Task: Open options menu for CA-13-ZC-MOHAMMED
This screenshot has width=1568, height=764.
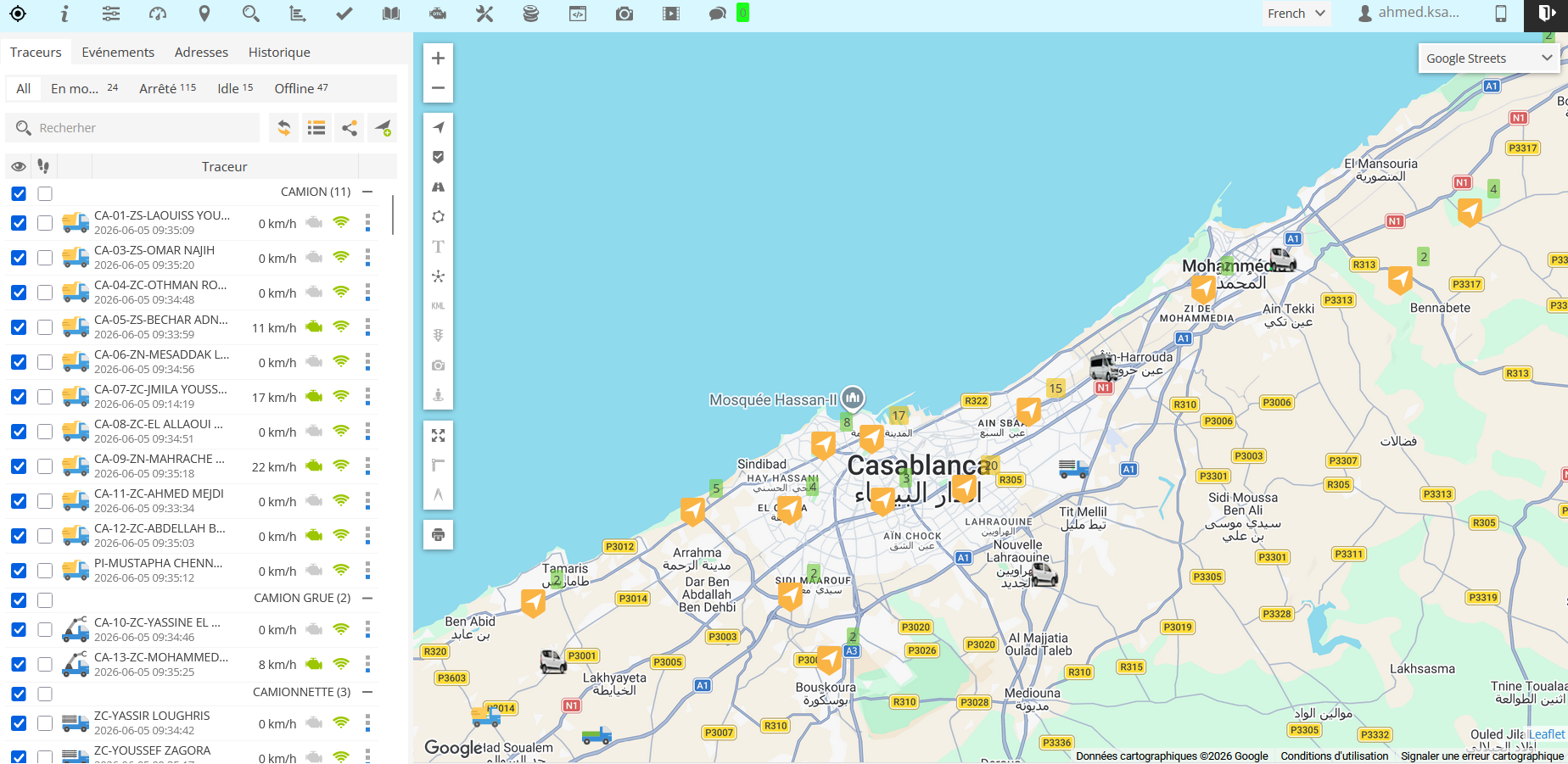Action: 367,665
